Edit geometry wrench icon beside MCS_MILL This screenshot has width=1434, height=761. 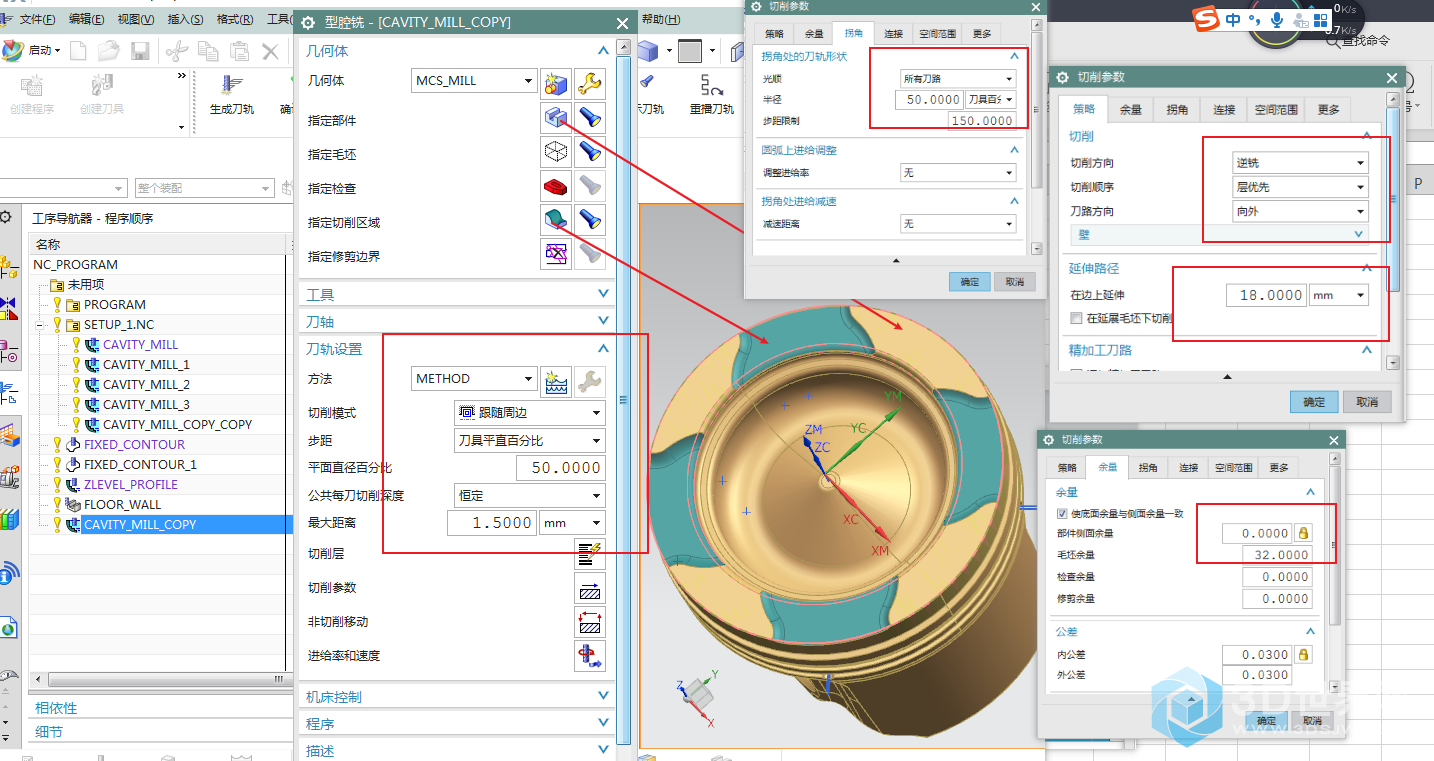pyautogui.click(x=591, y=82)
